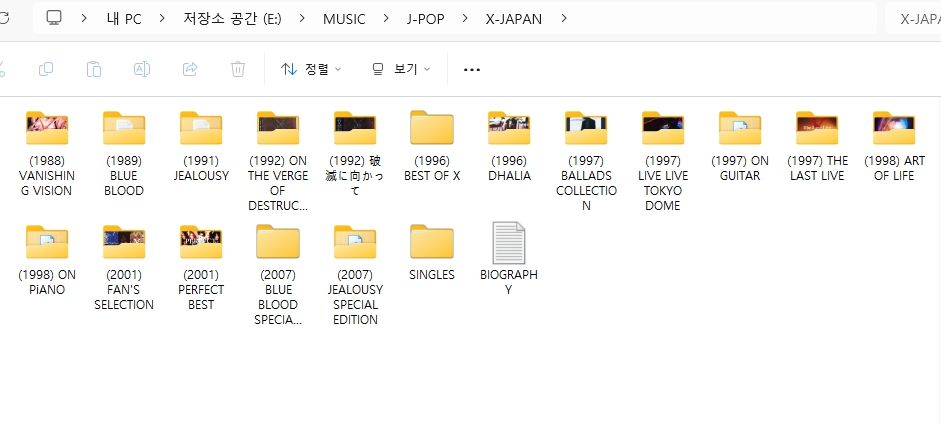Click the Share toolbar icon
Viewport: 941px width, 424px height.
click(190, 69)
